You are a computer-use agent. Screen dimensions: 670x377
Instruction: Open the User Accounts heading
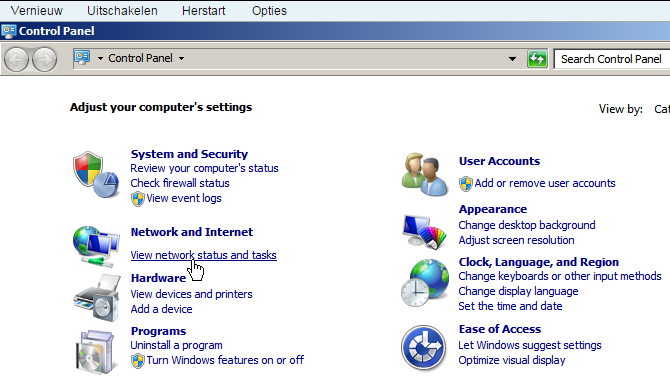click(500, 161)
